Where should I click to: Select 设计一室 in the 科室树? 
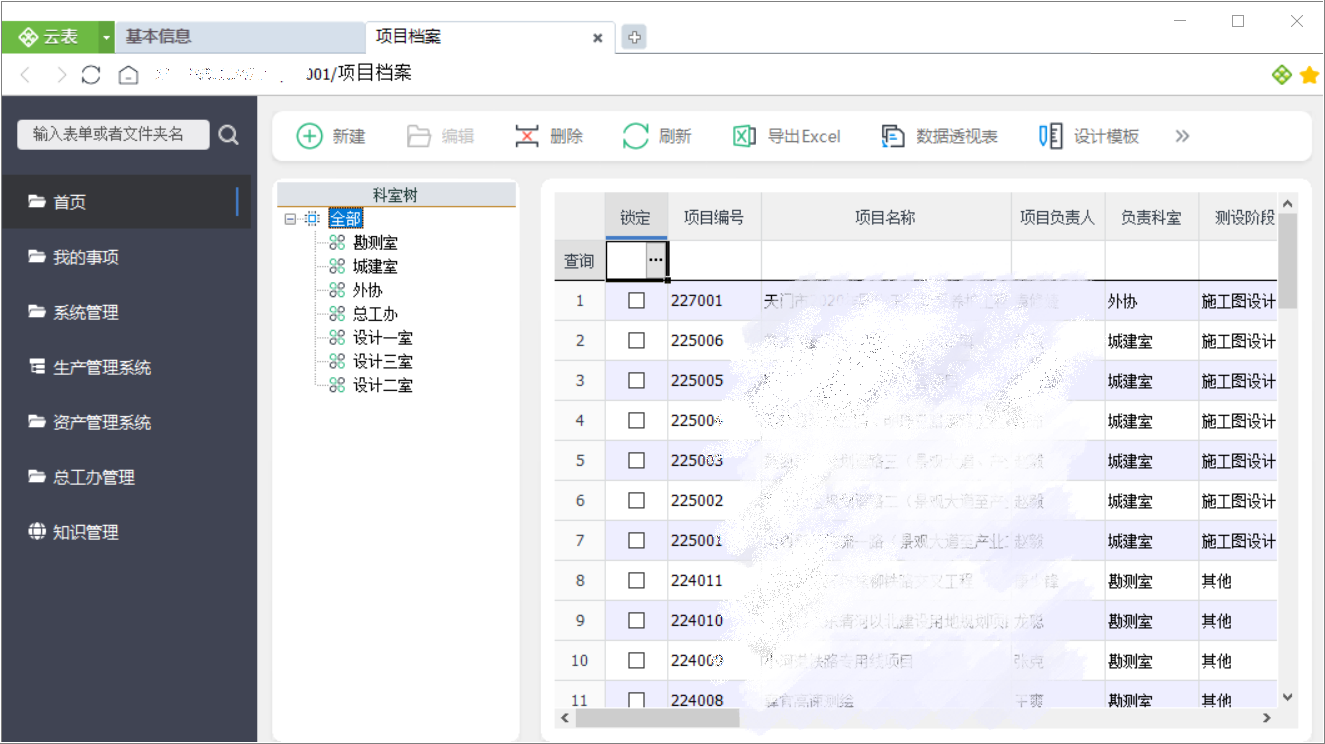[x=382, y=338]
